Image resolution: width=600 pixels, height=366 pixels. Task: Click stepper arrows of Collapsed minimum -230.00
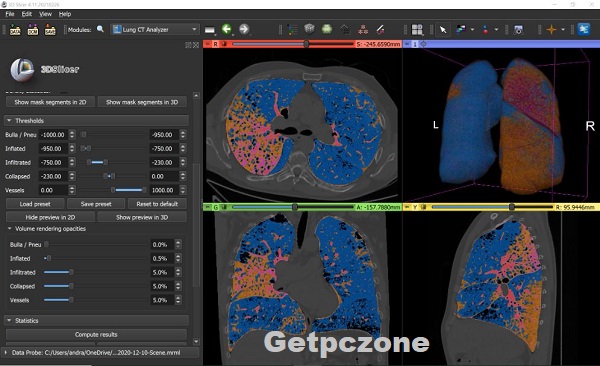72,176
